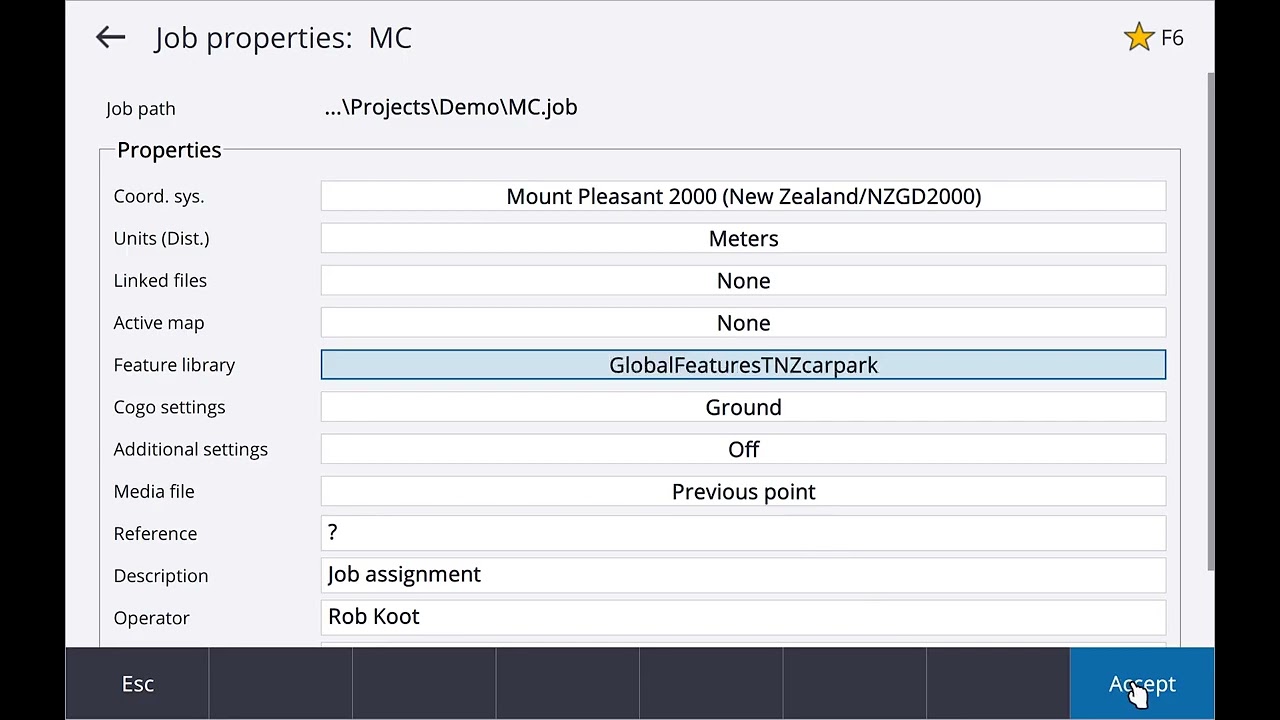
Task: Open the Media file Previous point setting
Action: [x=743, y=491]
